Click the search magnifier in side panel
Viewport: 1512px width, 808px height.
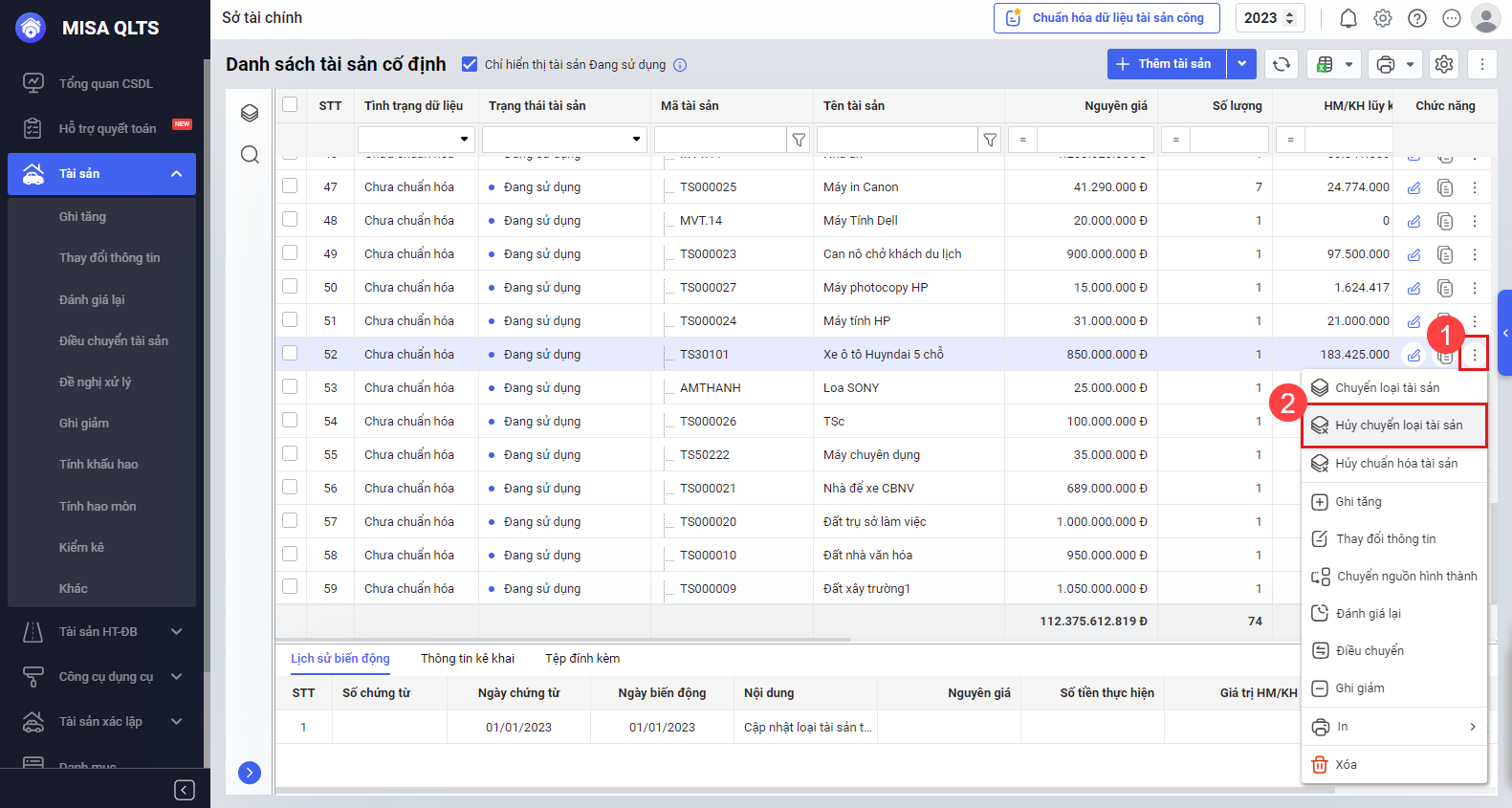click(x=250, y=155)
